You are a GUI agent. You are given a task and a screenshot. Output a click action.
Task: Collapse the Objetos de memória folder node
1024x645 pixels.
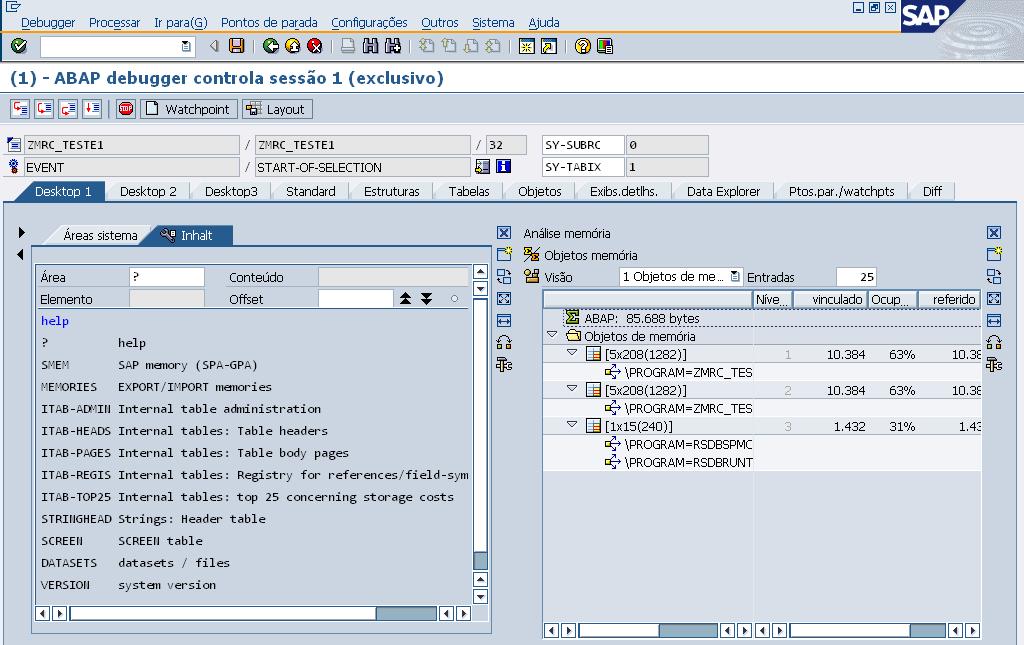click(x=553, y=336)
